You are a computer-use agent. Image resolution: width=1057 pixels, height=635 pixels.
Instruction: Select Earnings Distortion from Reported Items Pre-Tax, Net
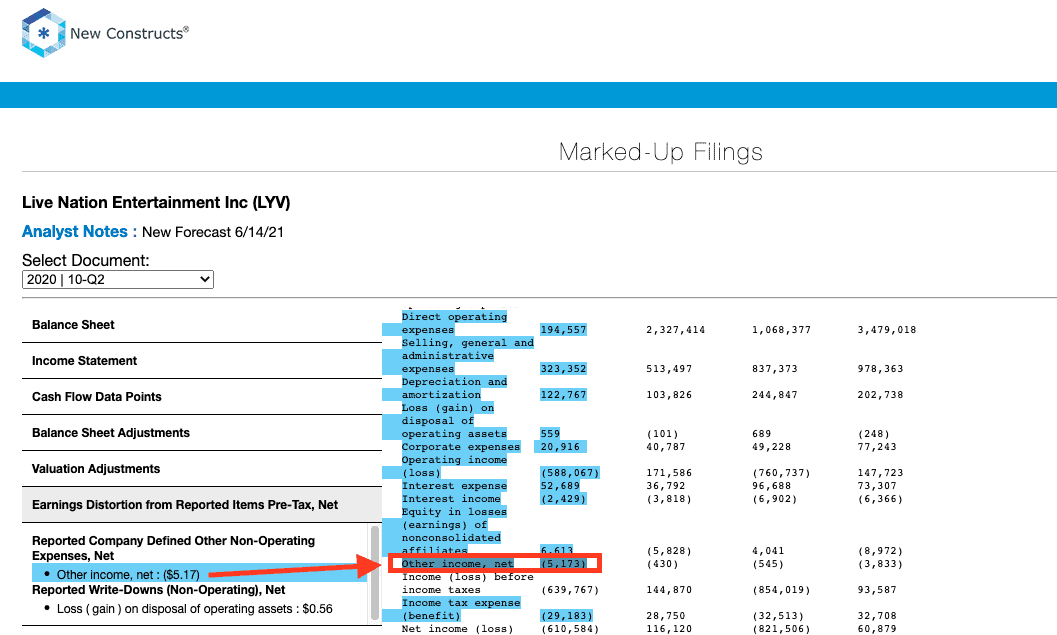(x=185, y=505)
